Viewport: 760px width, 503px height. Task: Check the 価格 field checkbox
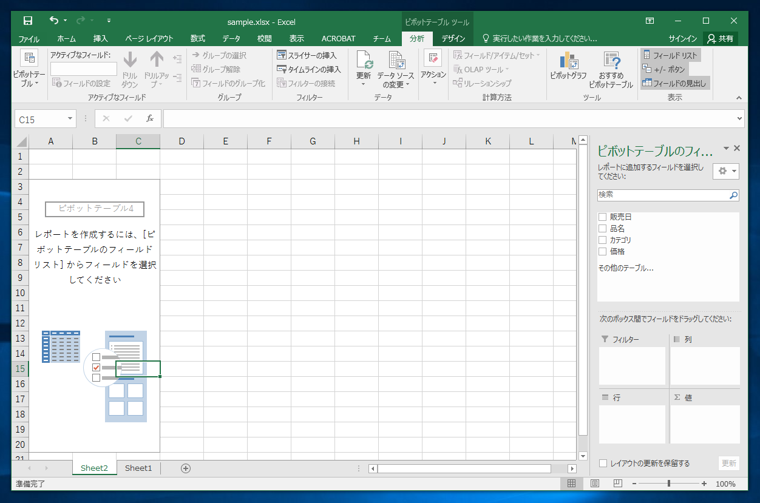pyautogui.click(x=602, y=252)
